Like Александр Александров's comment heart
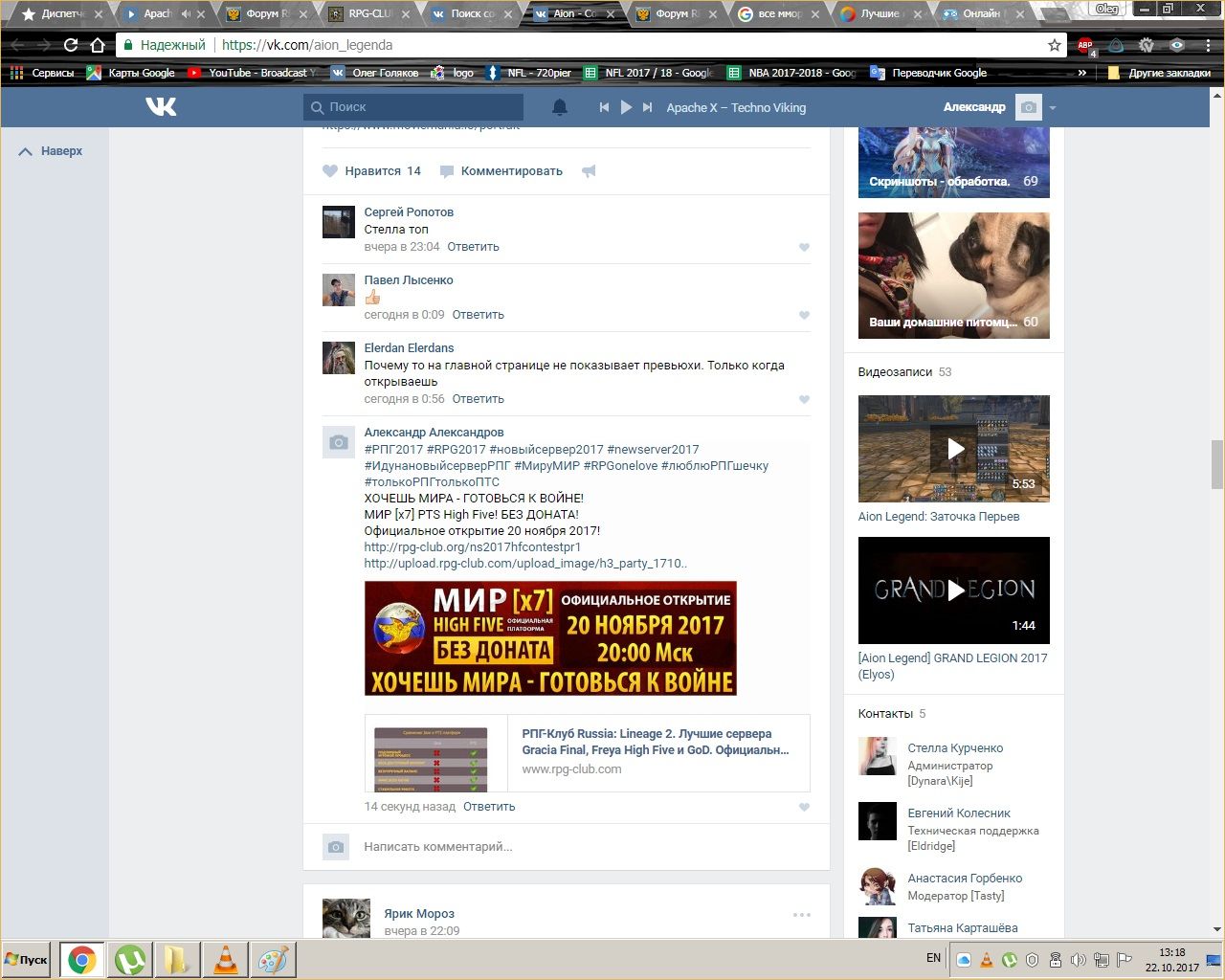This screenshot has width=1225, height=980. pyautogui.click(x=804, y=807)
